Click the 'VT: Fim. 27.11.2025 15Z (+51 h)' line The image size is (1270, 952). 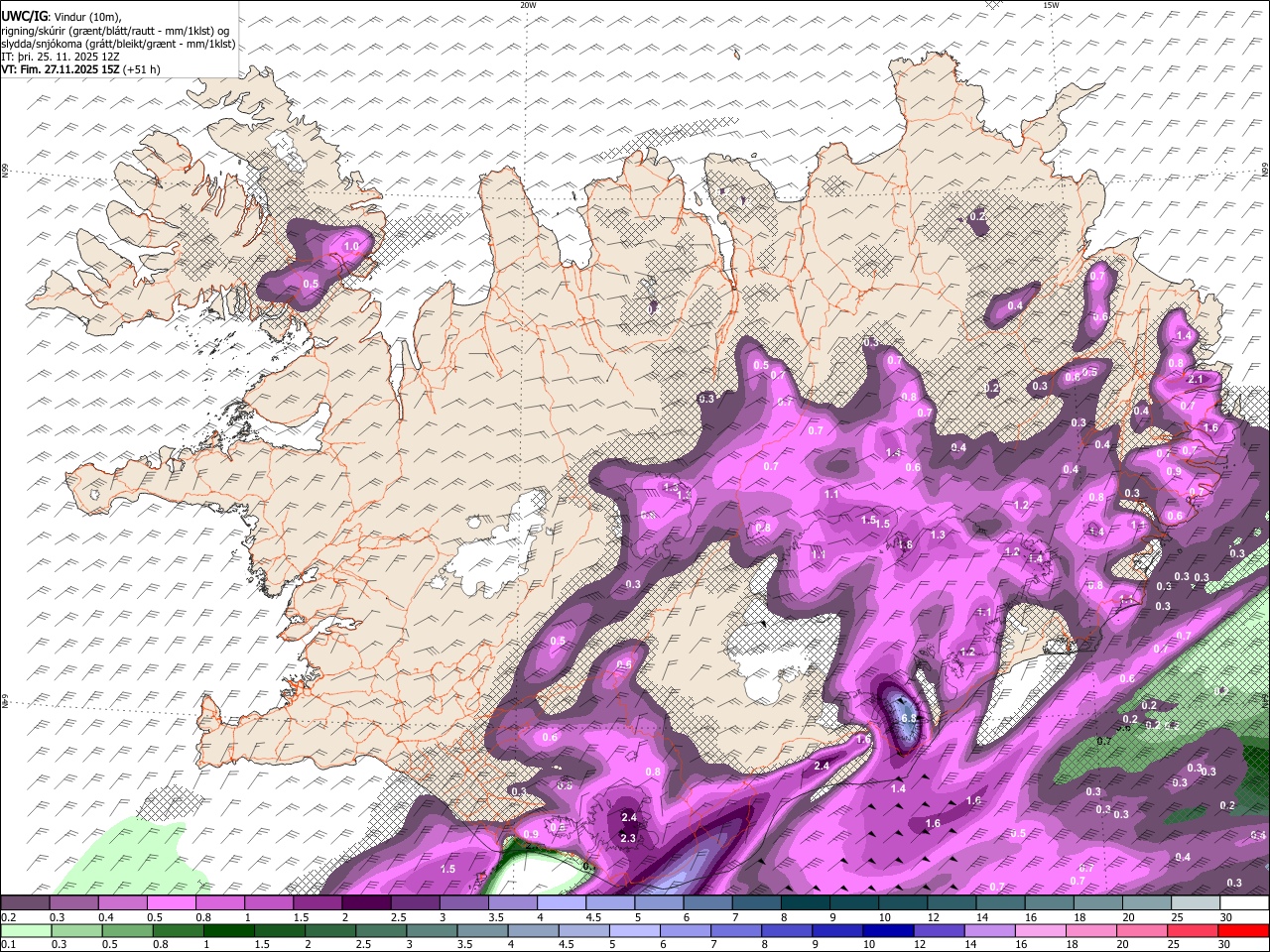(81, 69)
